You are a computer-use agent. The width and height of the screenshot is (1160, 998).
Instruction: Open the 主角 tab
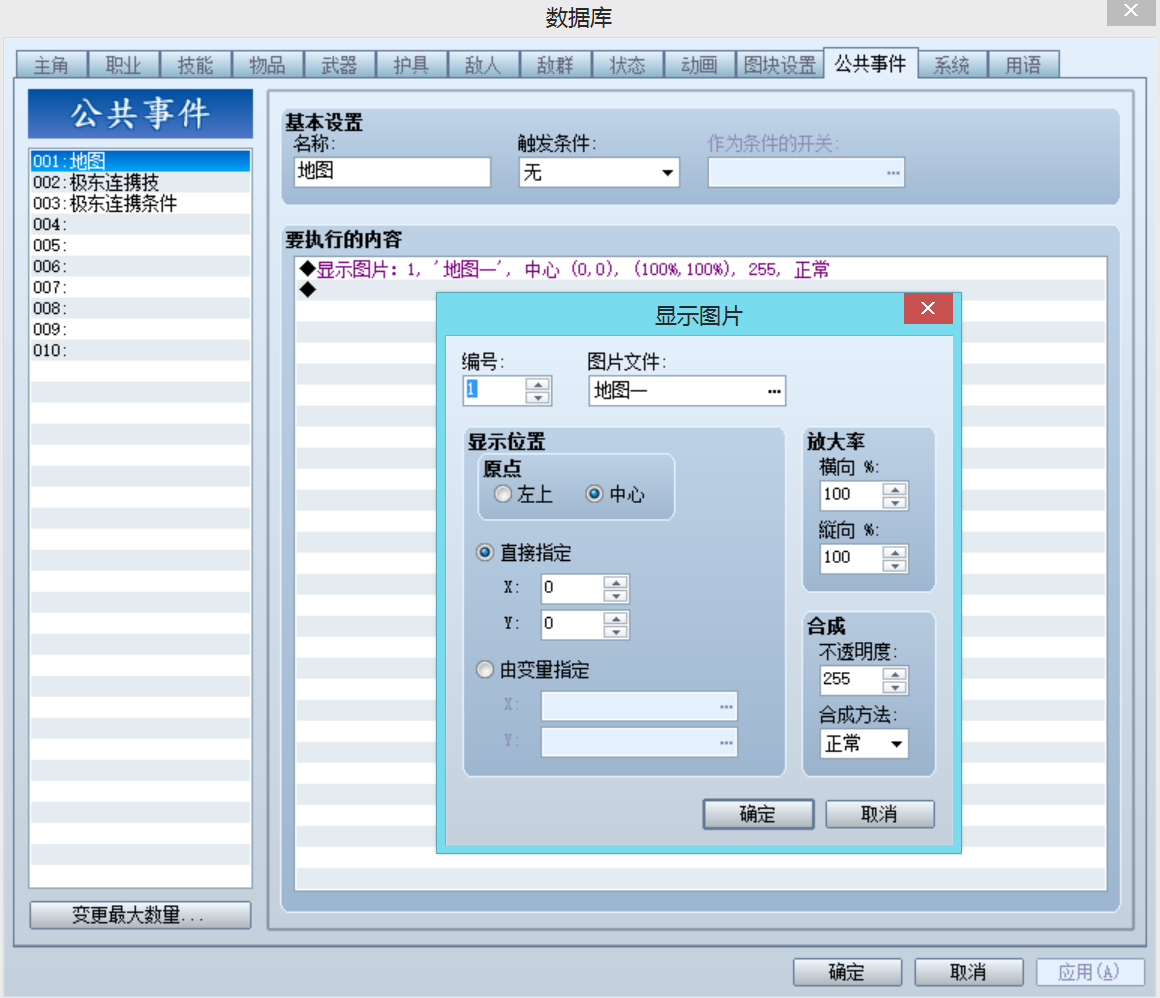[52, 65]
